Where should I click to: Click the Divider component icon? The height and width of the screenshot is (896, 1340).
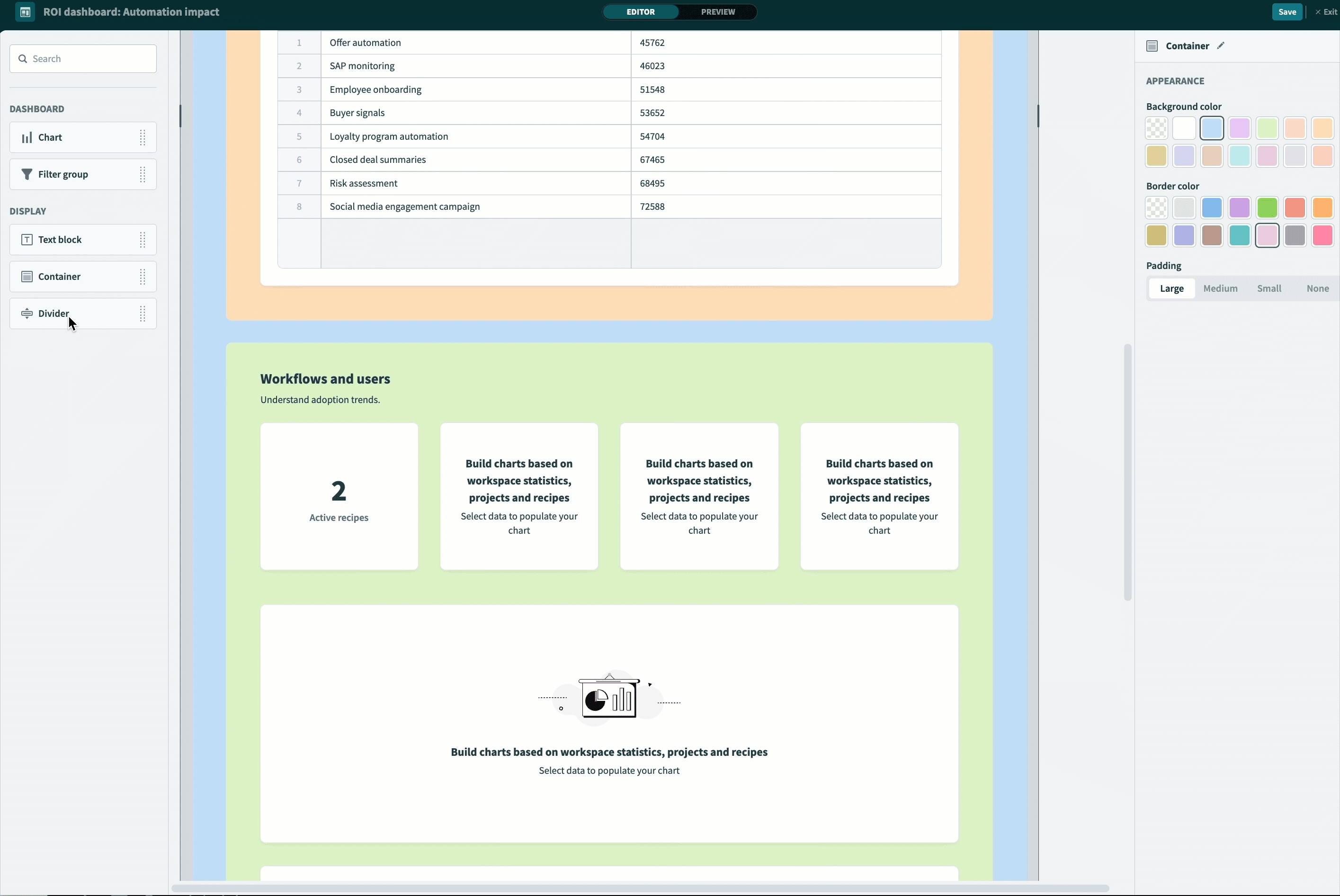[x=27, y=314]
